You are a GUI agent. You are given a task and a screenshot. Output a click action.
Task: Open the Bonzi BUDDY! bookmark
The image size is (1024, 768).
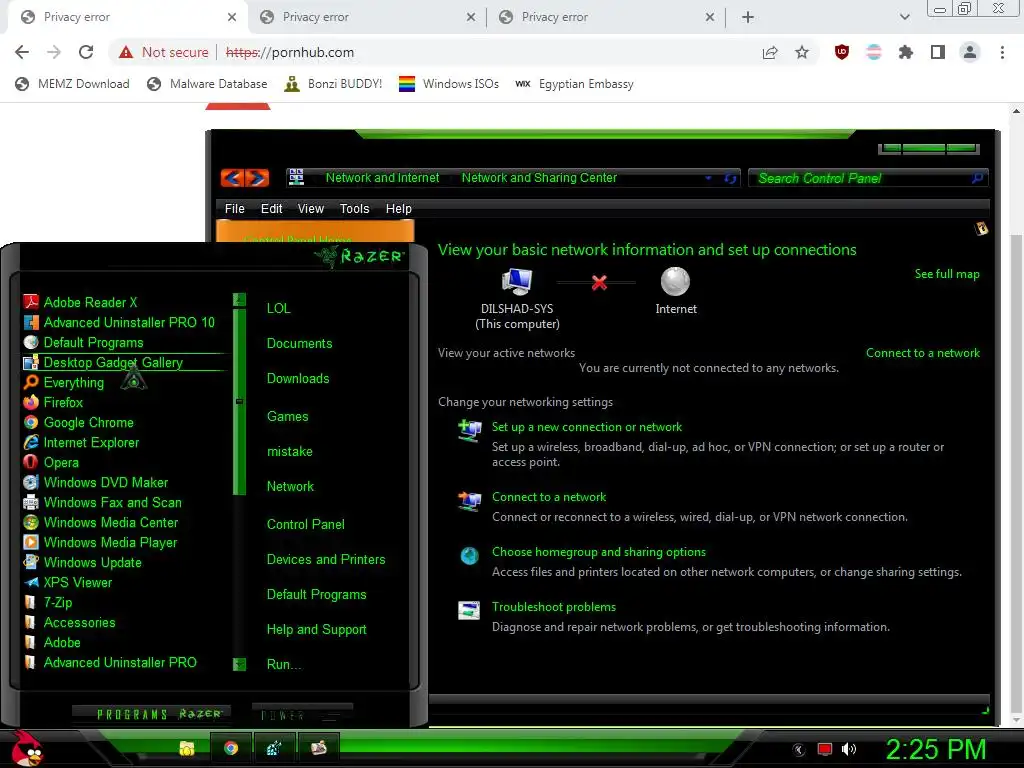click(x=334, y=84)
